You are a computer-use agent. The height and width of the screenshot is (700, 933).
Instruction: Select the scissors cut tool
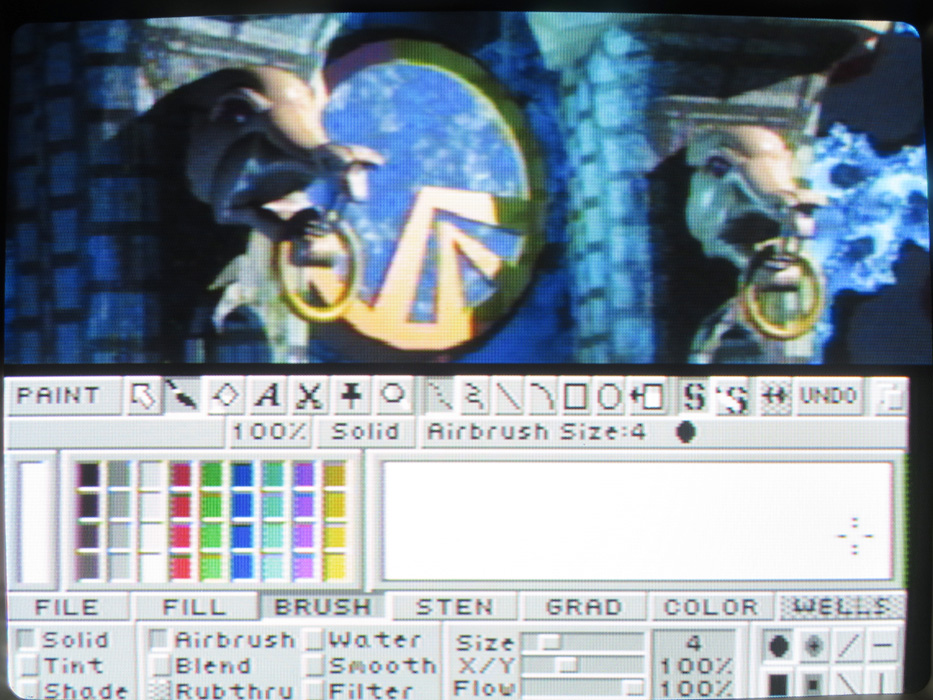click(x=308, y=396)
